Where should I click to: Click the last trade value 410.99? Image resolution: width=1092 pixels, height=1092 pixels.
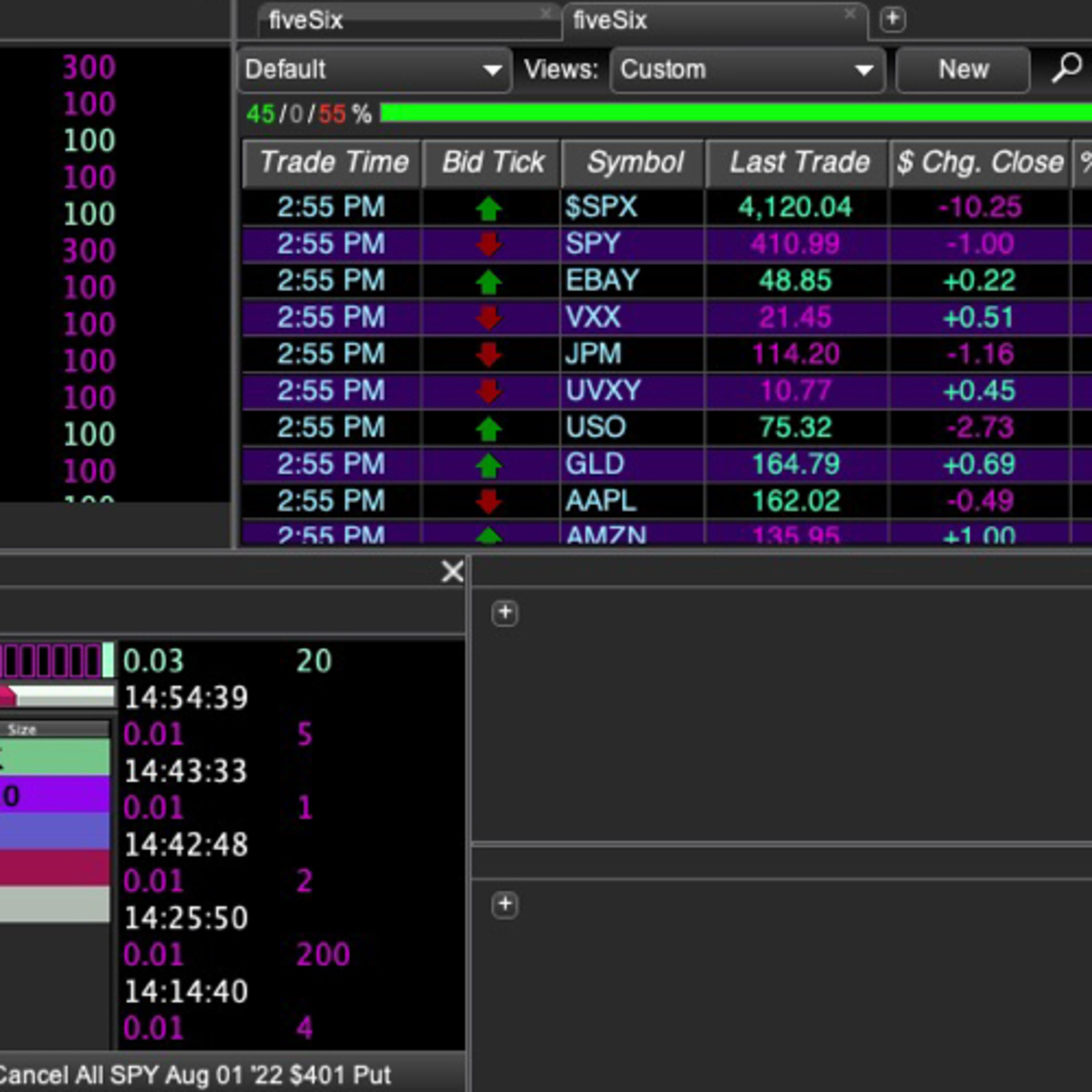[x=795, y=244]
